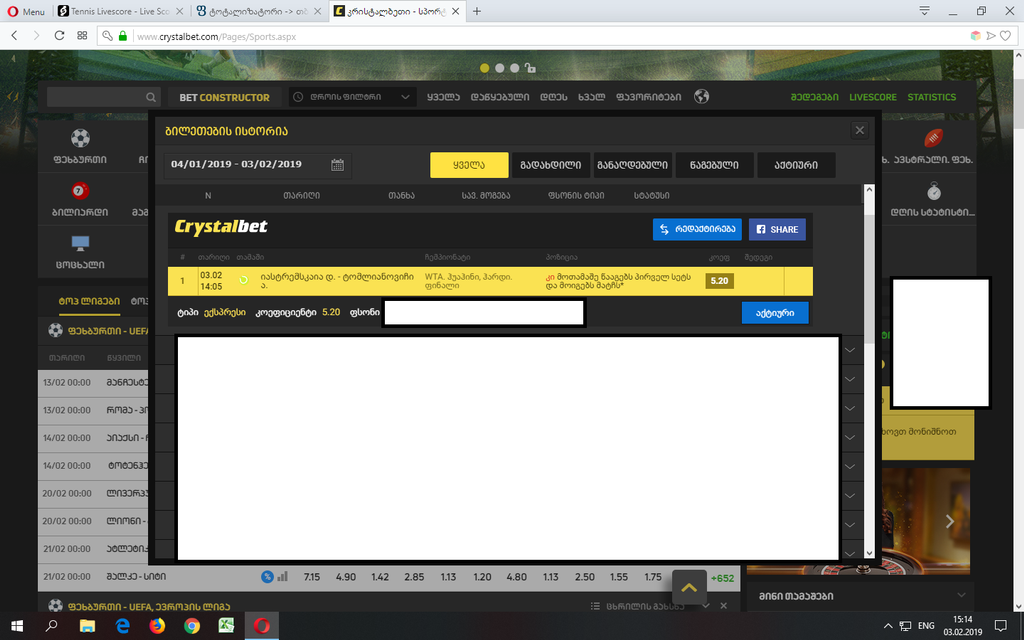Select the third banner carousel dot
Image resolution: width=1024 pixels, height=640 pixels.
click(515, 68)
